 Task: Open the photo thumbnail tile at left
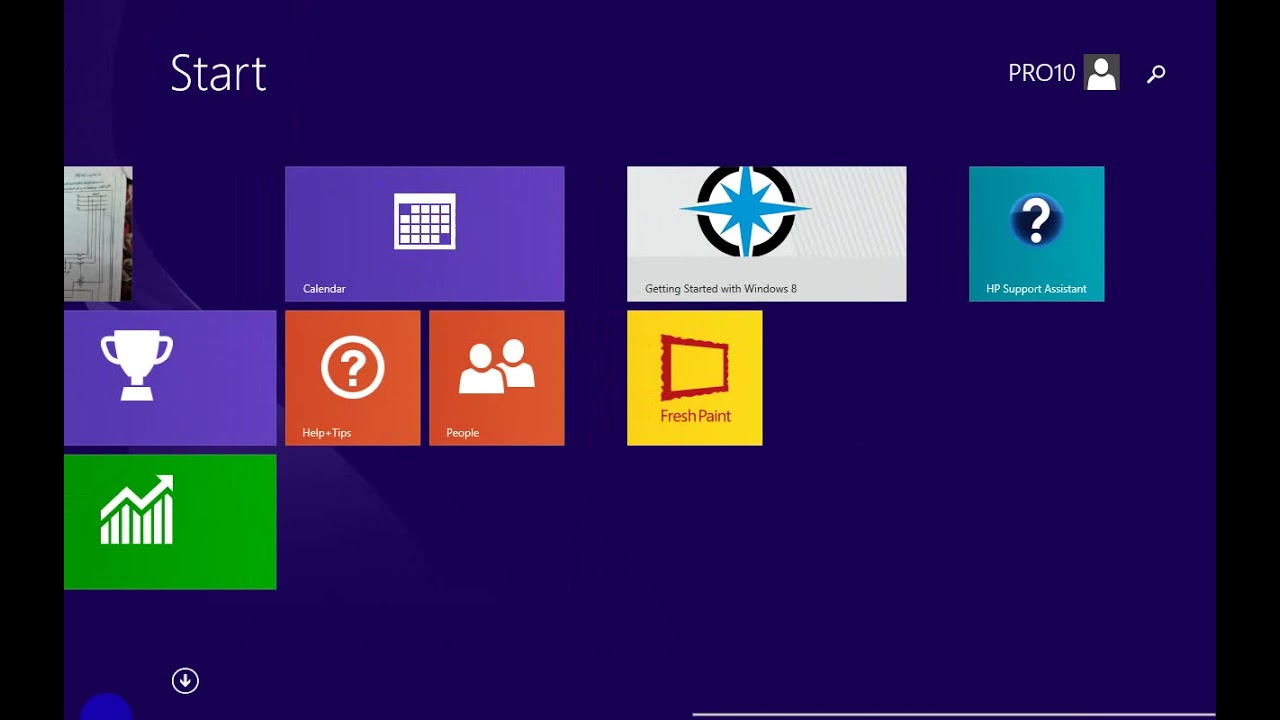(x=98, y=234)
